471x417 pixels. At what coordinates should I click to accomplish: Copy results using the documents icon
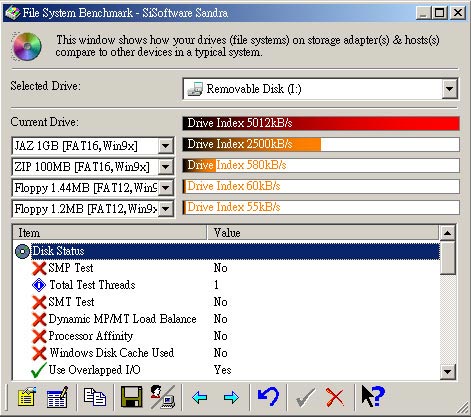(x=95, y=397)
